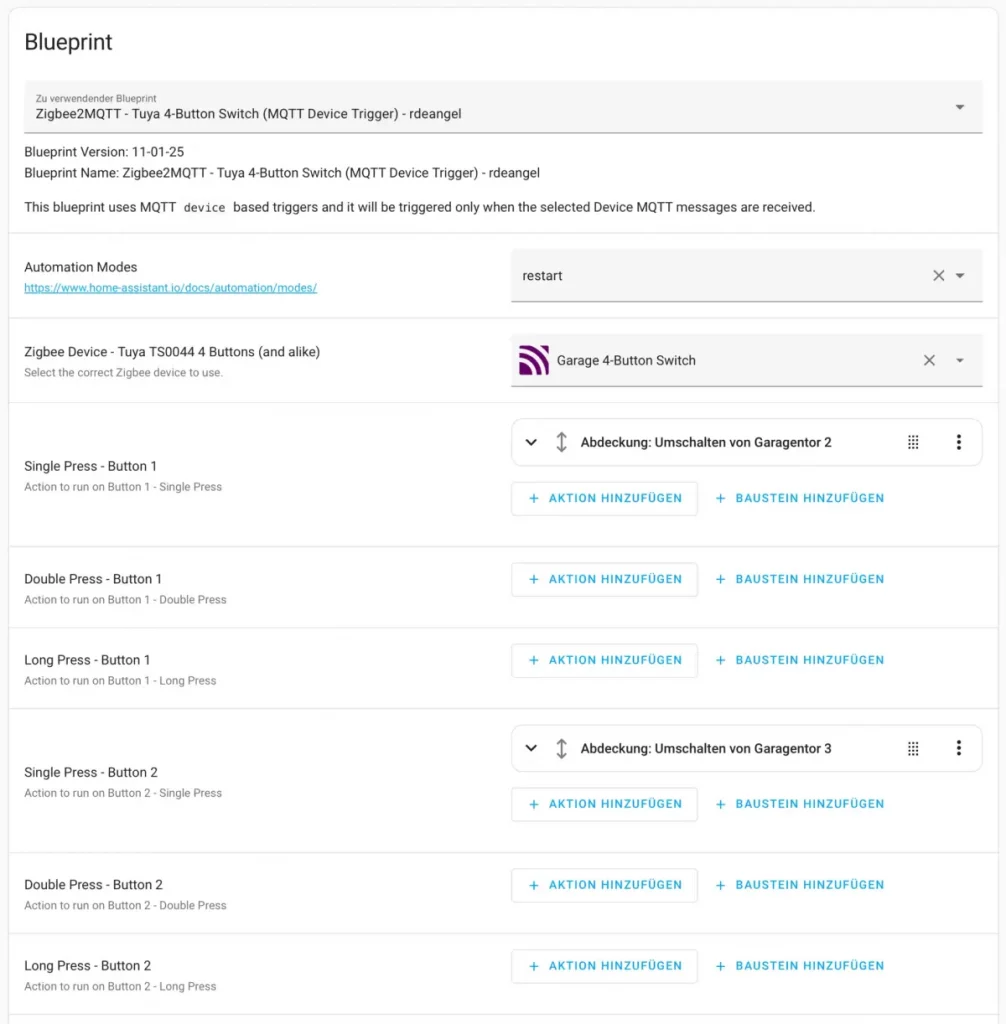Screen dimensions: 1006x1024
Task: Open the automation modes documentation link
Action: click(170, 288)
